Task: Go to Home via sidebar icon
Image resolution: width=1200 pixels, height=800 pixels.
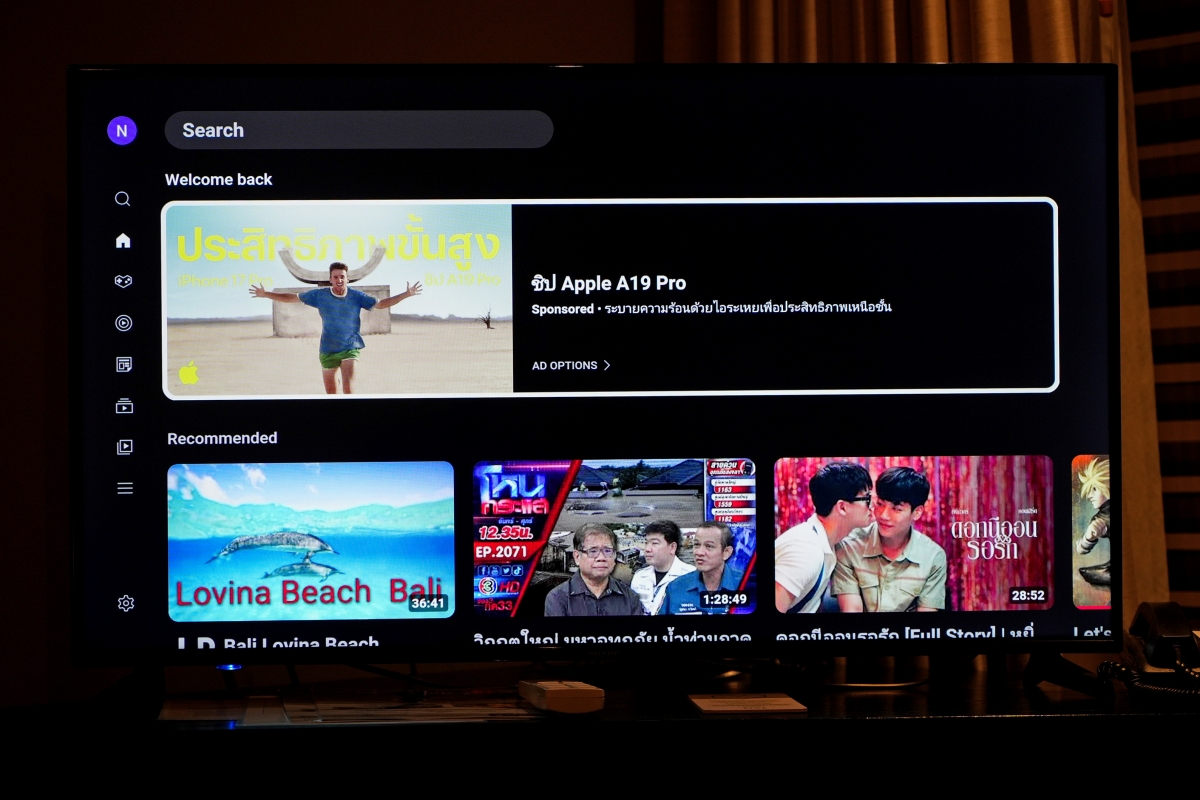Action: click(x=123, y=240)
